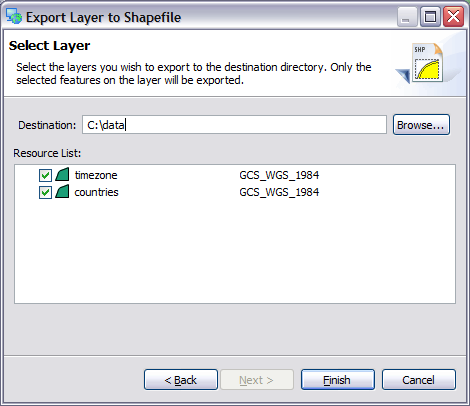Select the countries layer name
Screen dimensions: 470x406
[x=96, y=192]
